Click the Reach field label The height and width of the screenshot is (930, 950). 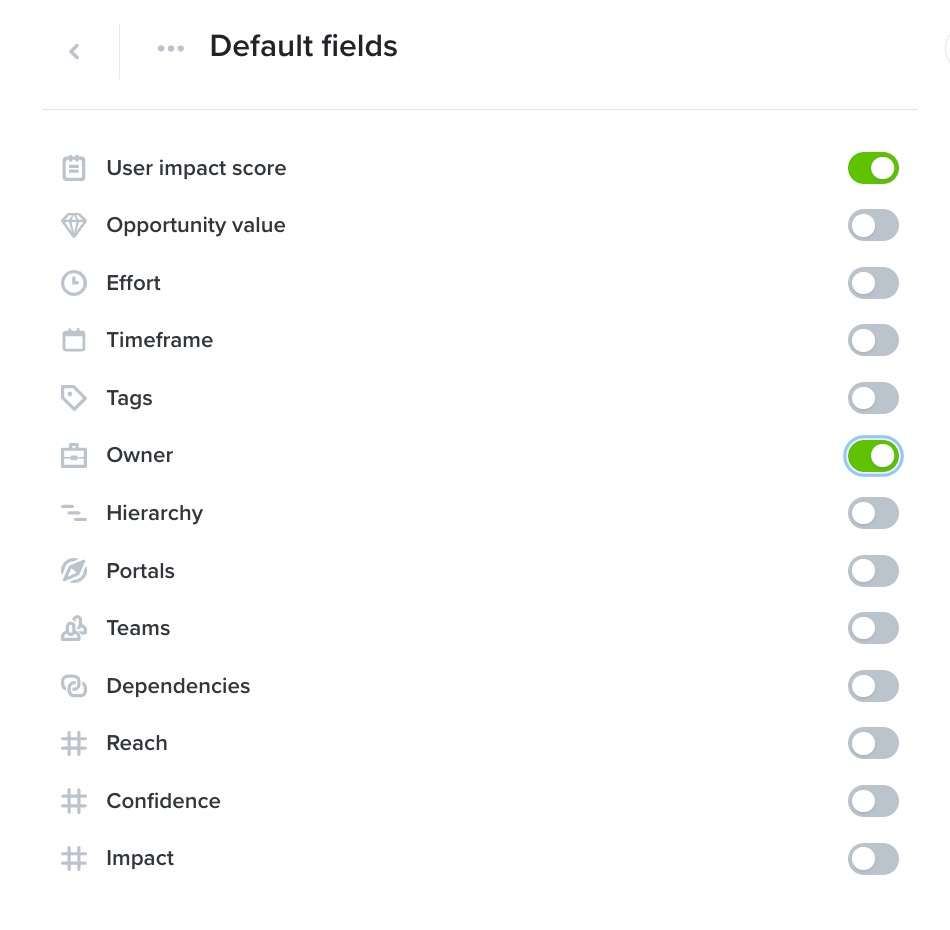tap(137, 743)
